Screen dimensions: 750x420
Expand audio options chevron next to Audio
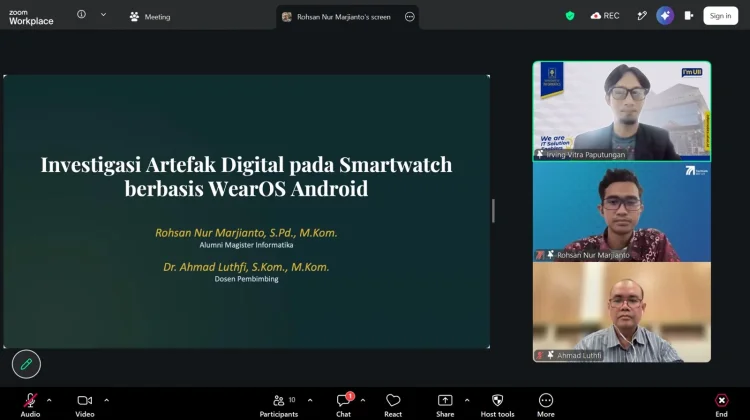(x=49, y=400)
